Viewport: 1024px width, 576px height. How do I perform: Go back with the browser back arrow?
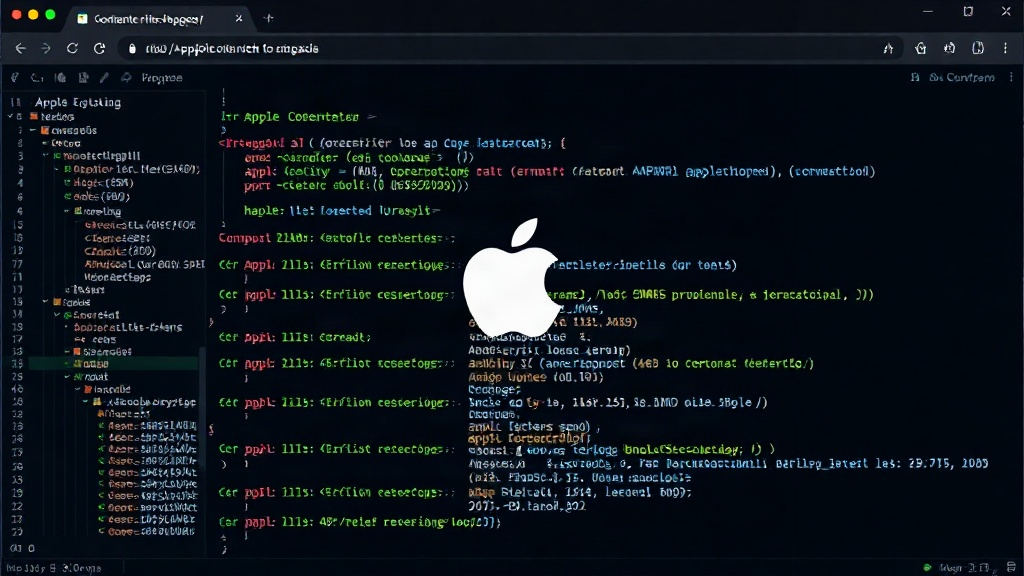click(21, 48)
